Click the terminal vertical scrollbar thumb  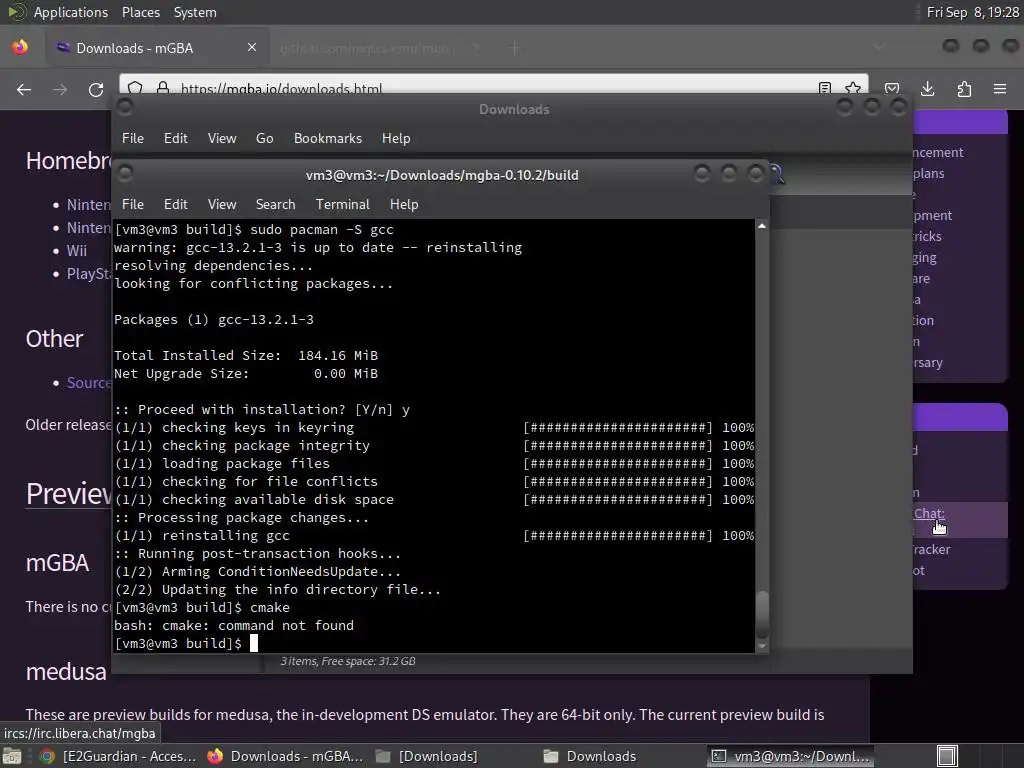[x=761, y=614]
